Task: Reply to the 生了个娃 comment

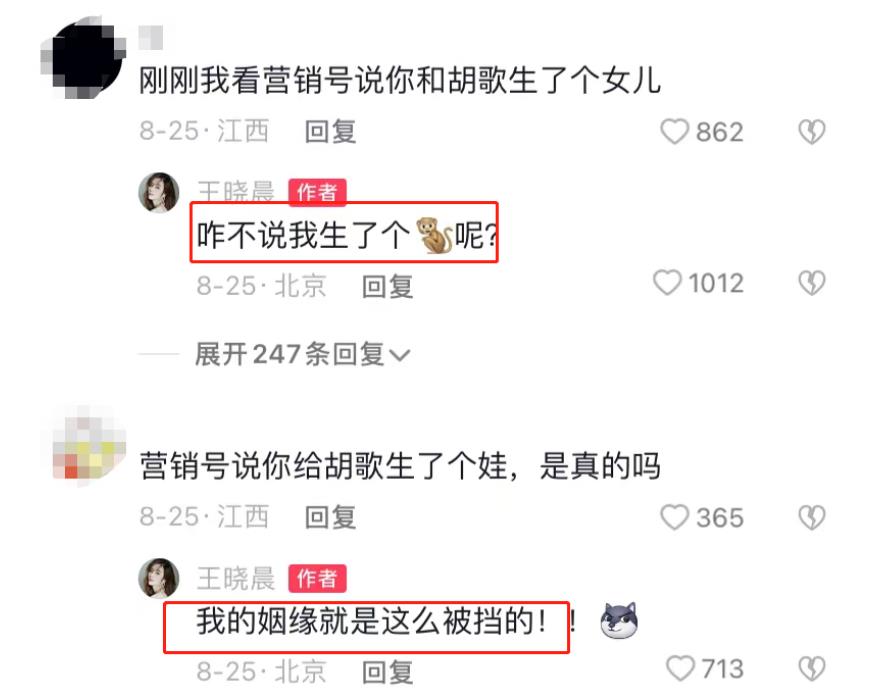Action: pos(330,517)
